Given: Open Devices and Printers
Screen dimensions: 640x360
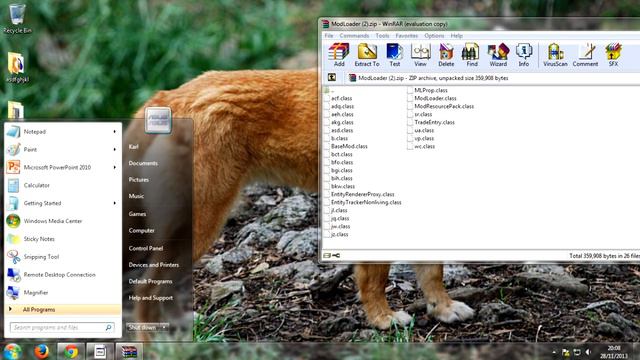Looking at the screenshot, I should [153, 265].
